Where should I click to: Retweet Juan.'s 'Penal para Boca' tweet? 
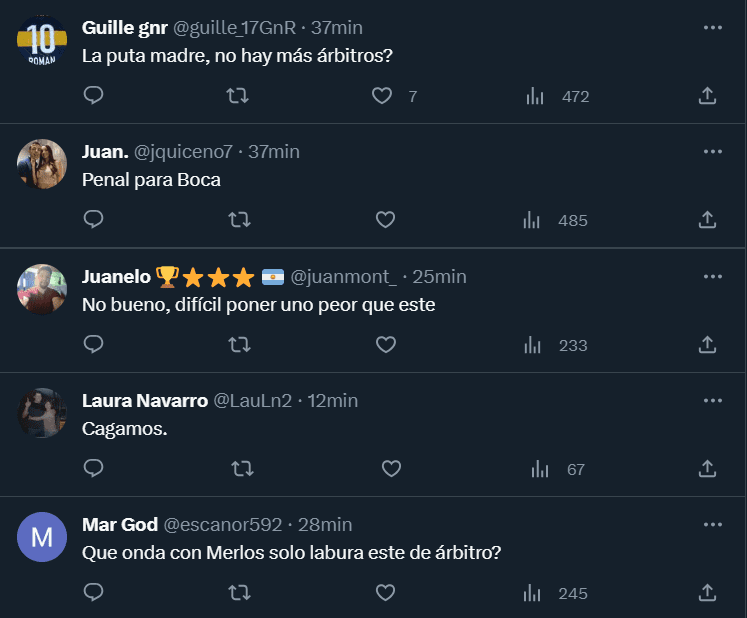[239, 220]
